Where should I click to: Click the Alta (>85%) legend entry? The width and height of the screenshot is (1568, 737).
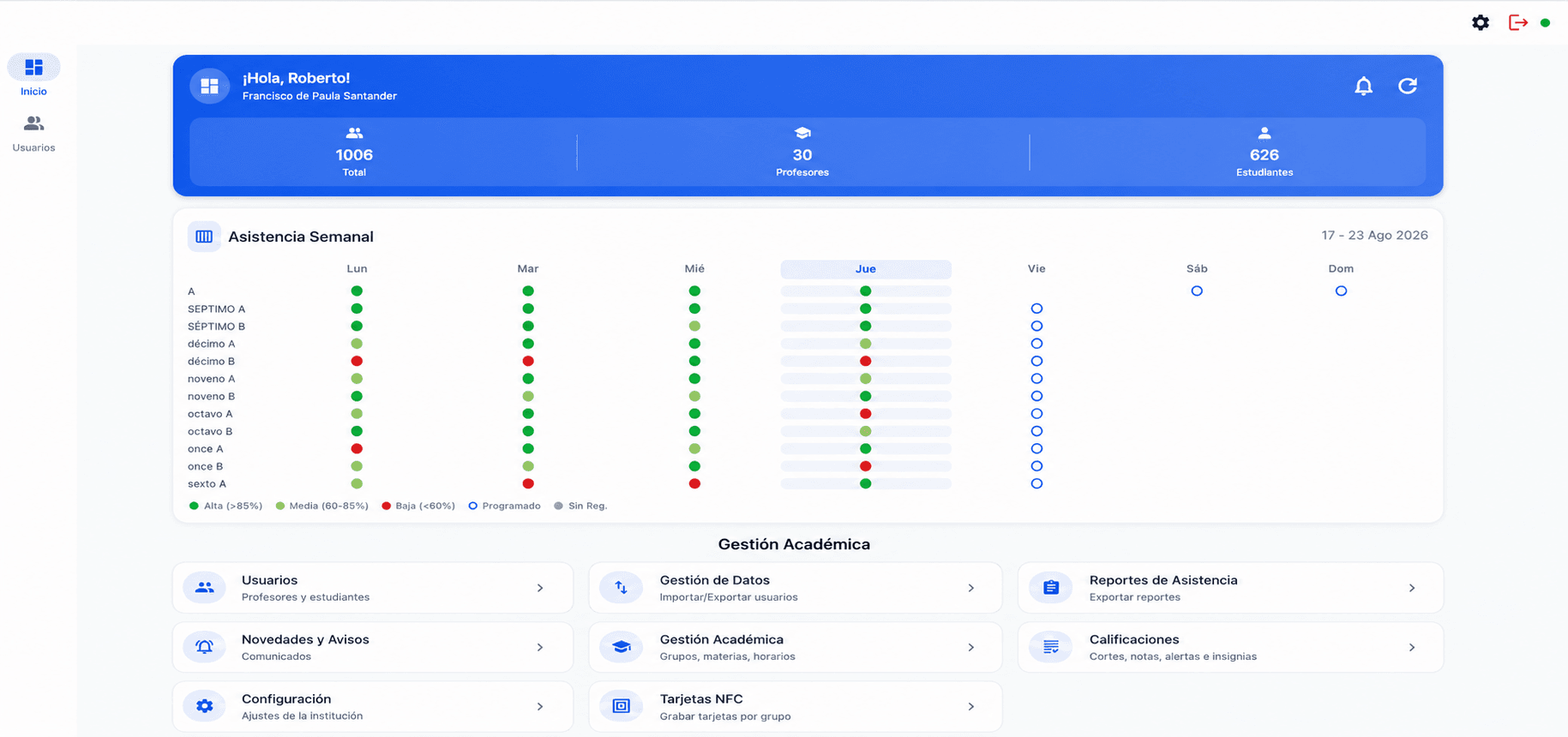pos(225,506)
